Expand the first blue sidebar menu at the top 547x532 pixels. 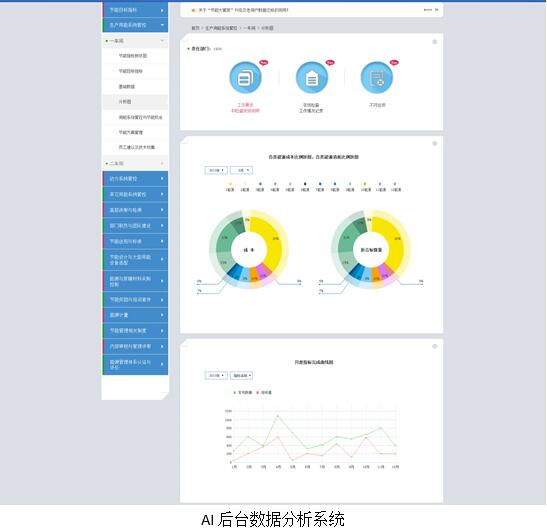point(135,10)
